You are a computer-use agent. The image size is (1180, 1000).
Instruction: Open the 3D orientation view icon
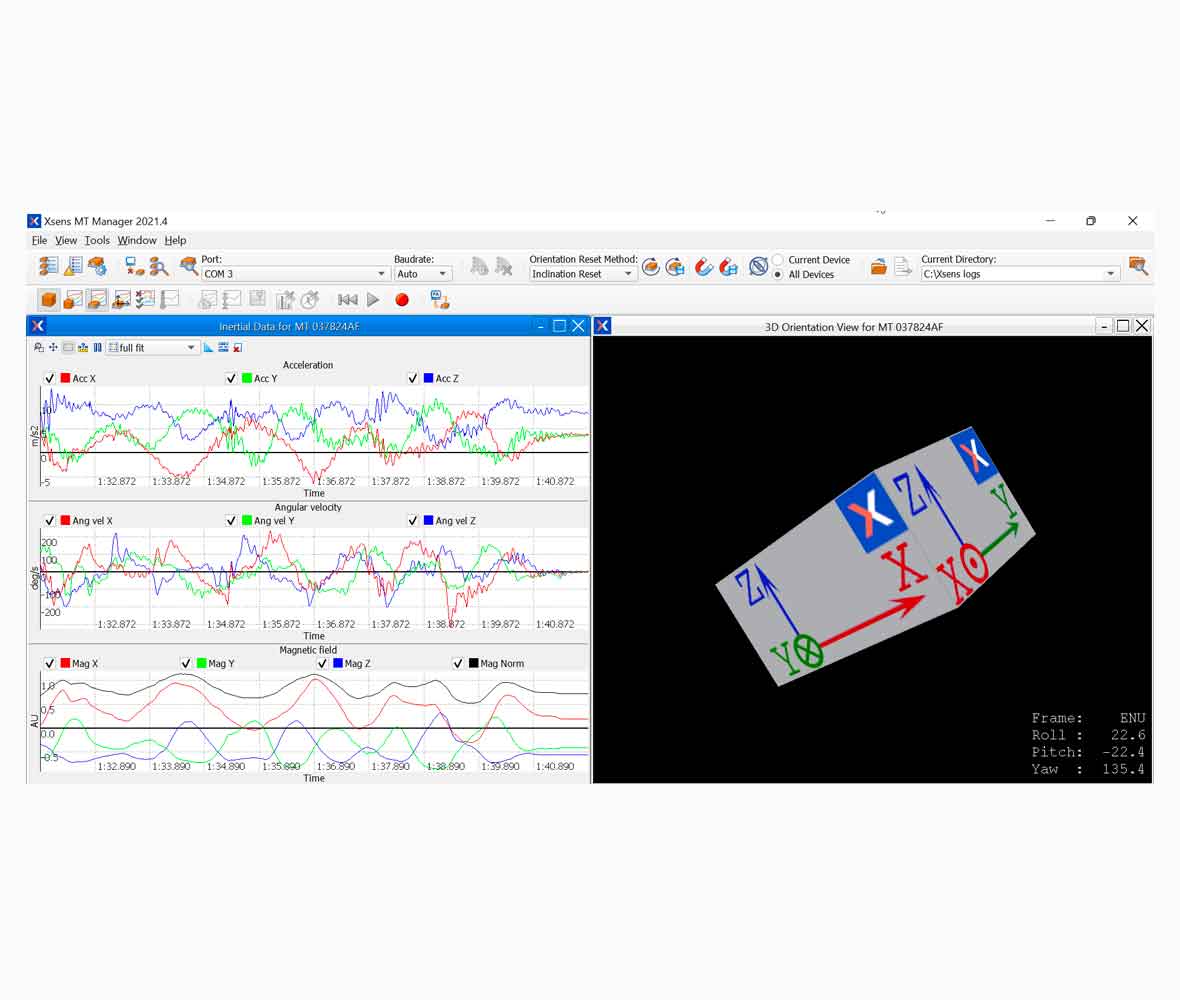[x=48, y=299]
